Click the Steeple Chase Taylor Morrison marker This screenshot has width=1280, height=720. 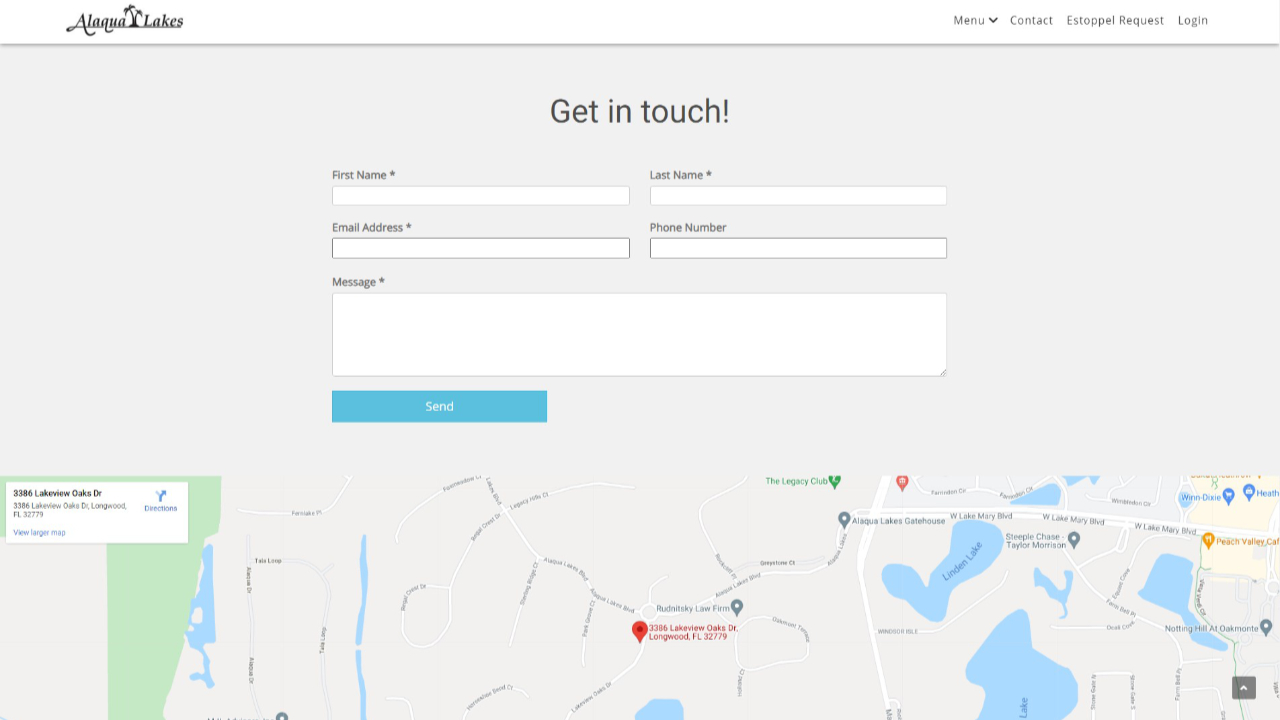1074,540
